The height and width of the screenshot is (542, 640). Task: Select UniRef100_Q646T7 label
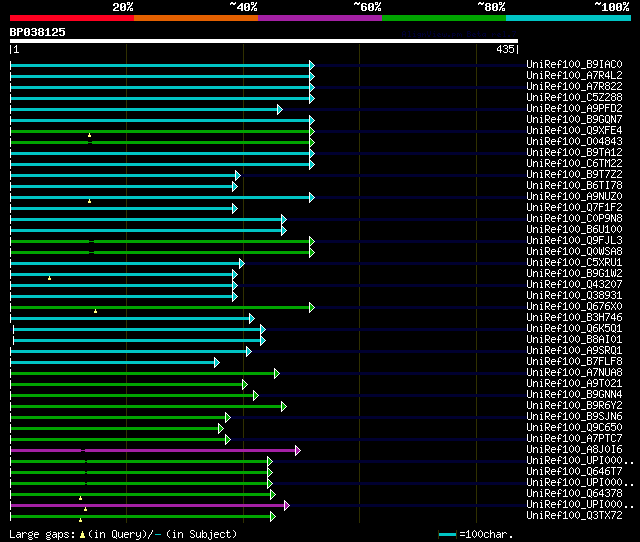coord(574,472)
